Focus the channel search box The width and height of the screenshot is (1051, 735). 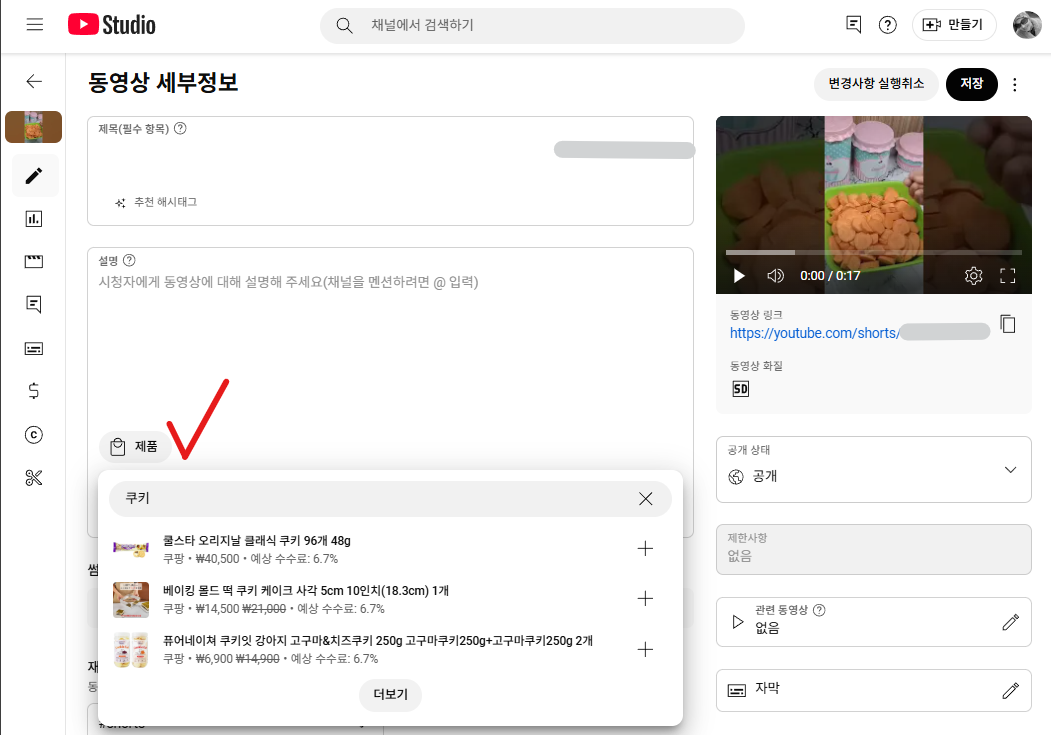pyautogui.click(x=532, y=25)
